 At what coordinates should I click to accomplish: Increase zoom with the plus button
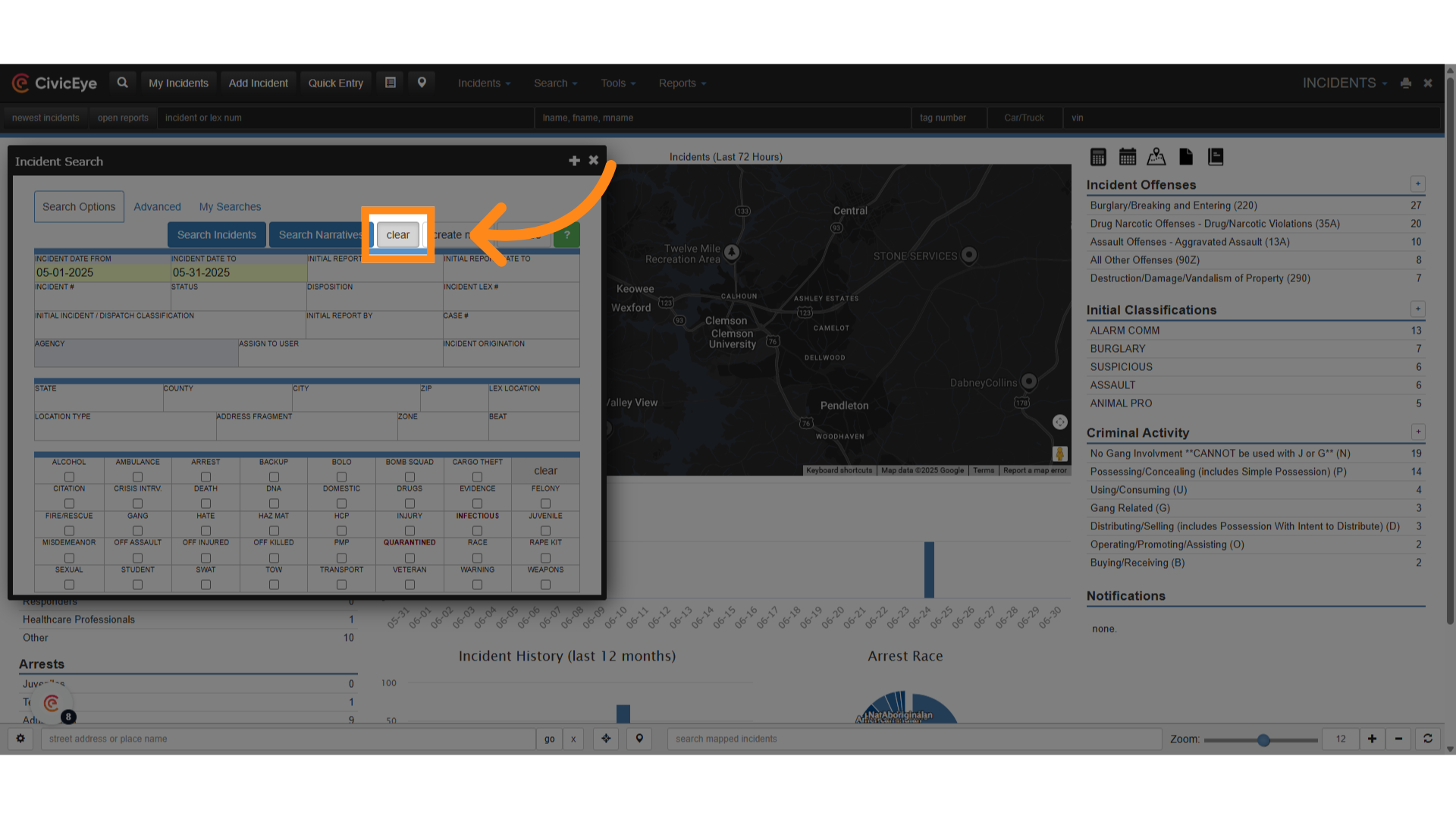coord(1372,739)
